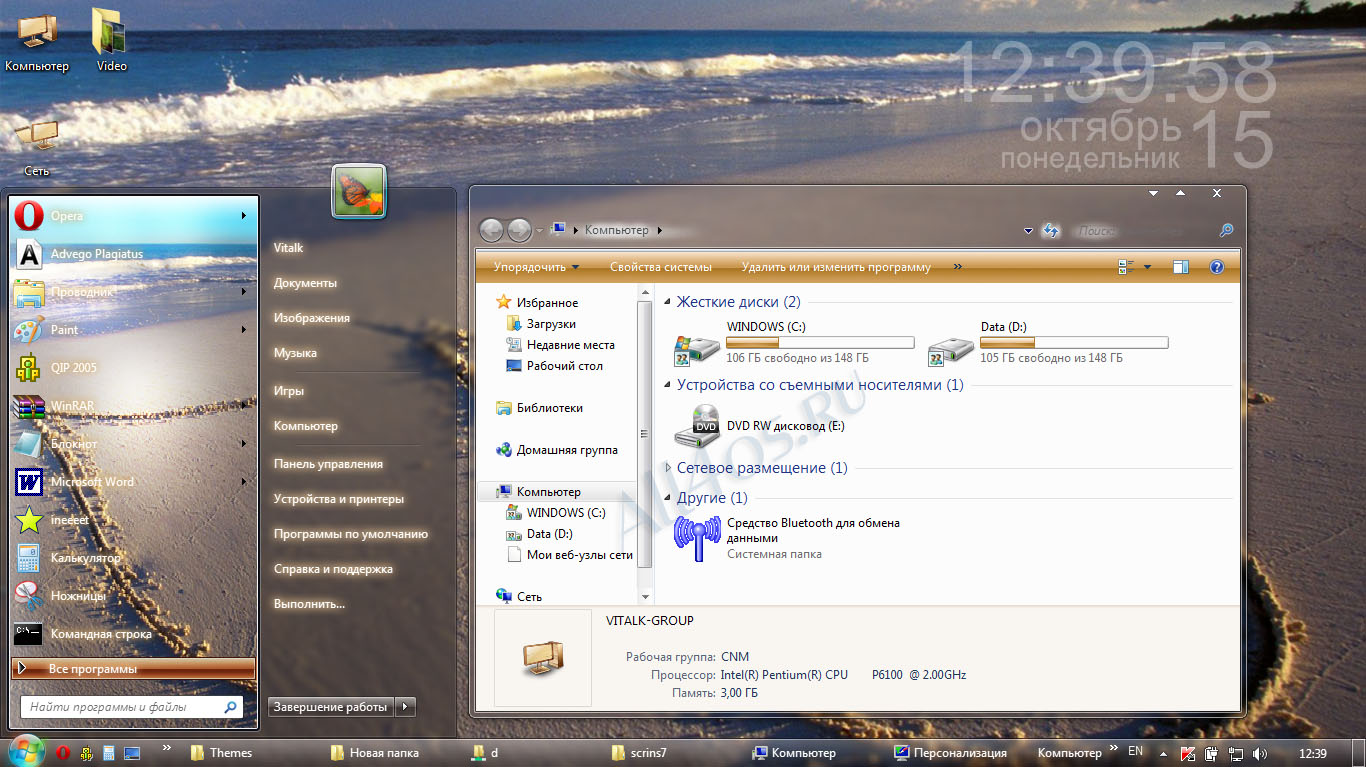Open Справка и поддержка from Start menu
The height and width of the screenshot is (767, 1366).
333,569
